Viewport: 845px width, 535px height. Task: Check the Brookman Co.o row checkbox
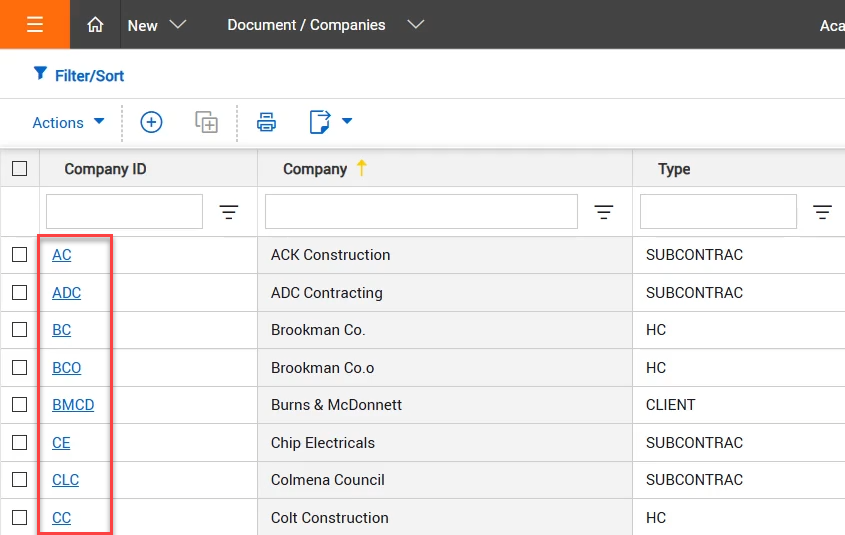[x=19, y=367]
